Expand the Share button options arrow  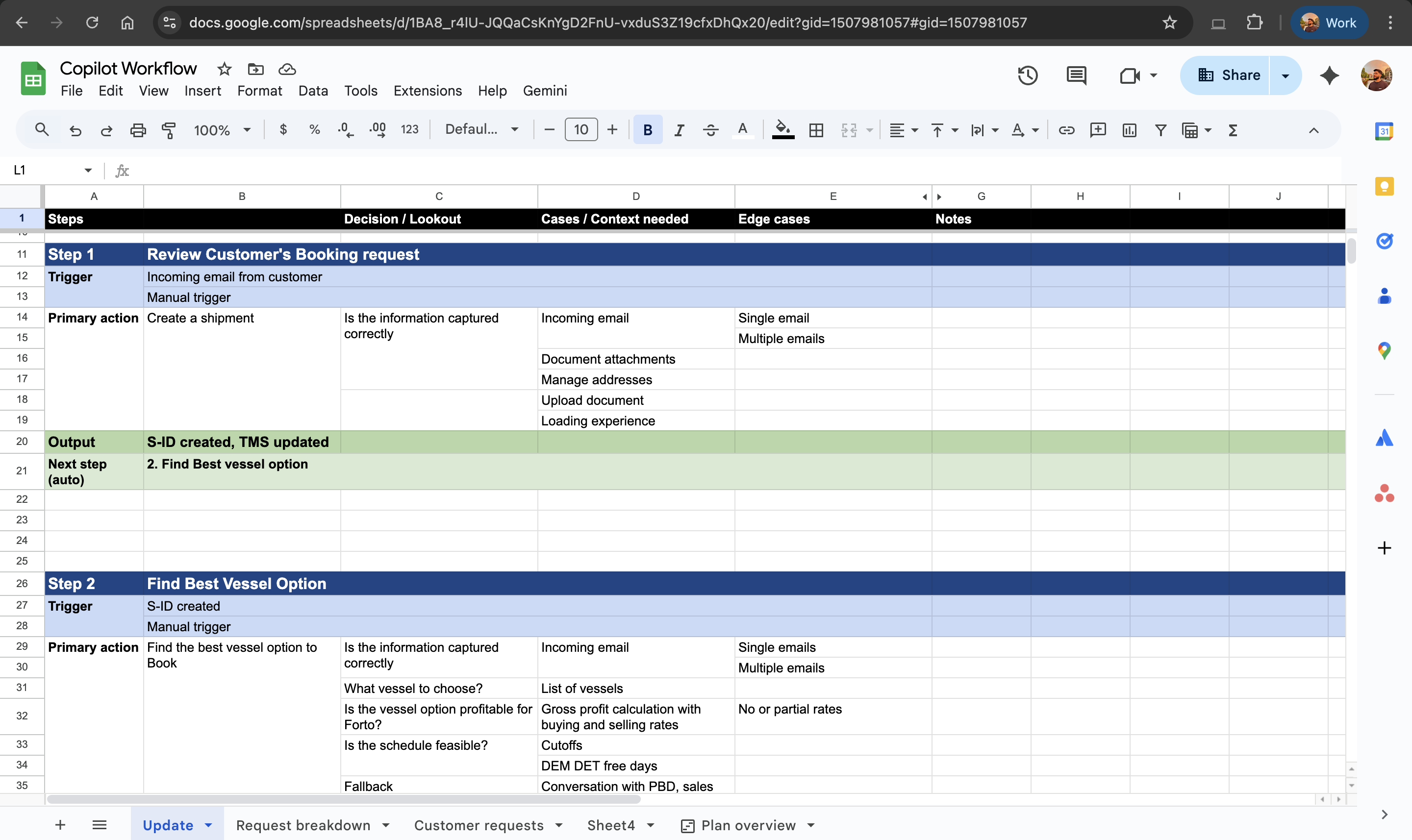tap(1285, 74)
